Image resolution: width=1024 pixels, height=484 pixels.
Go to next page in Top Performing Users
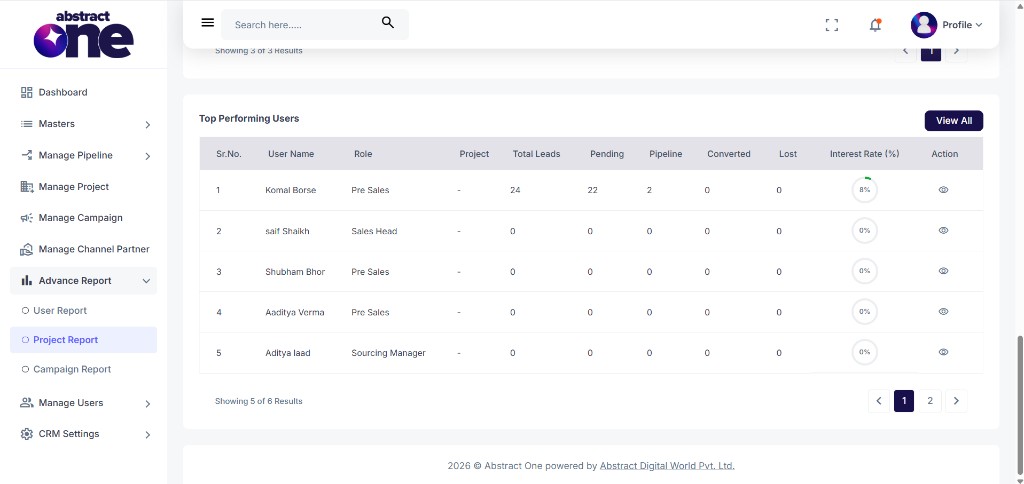coord(956,401)
